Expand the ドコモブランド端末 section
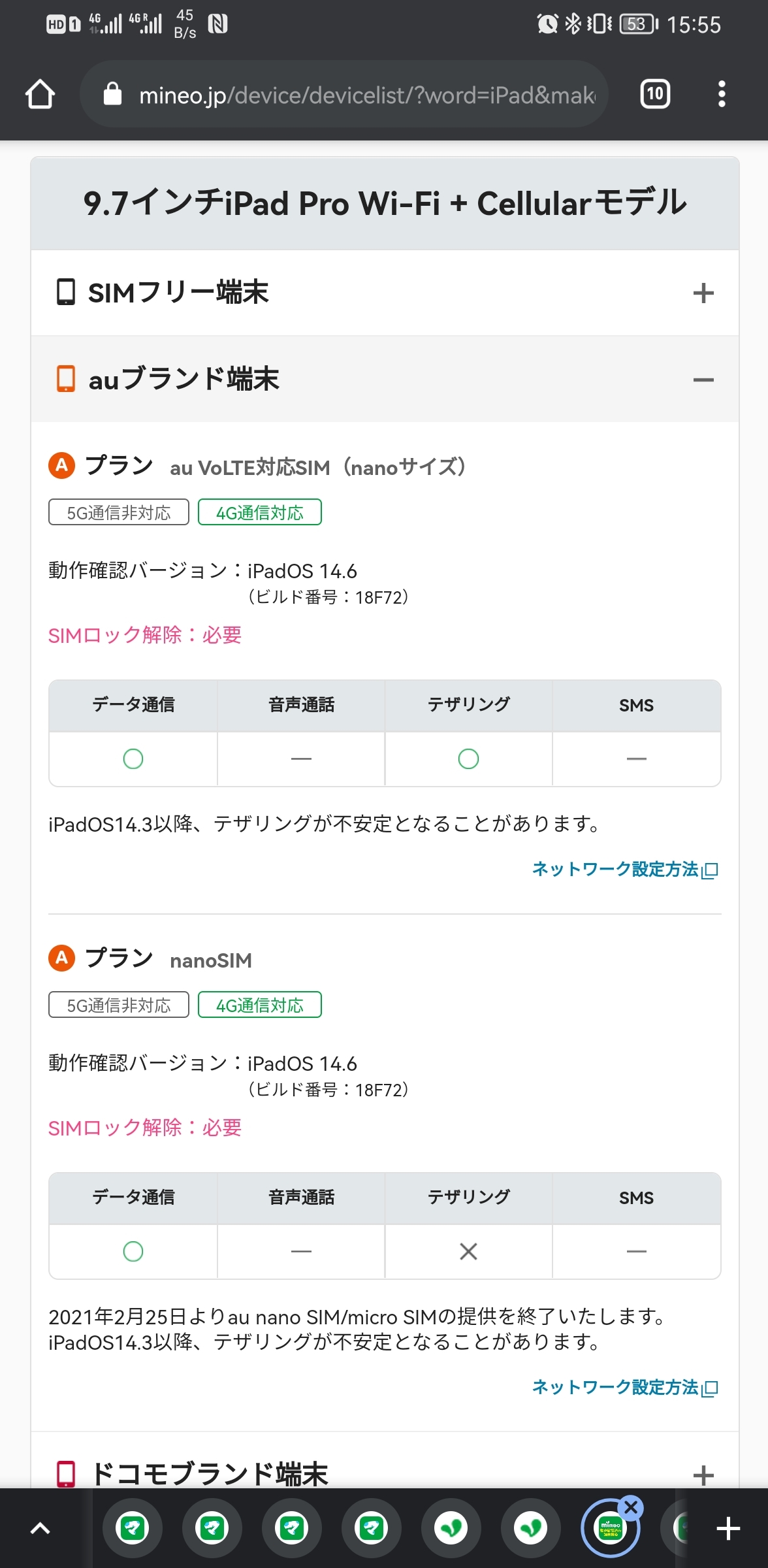The image size is (768, 1568). tap(703, 1475)
